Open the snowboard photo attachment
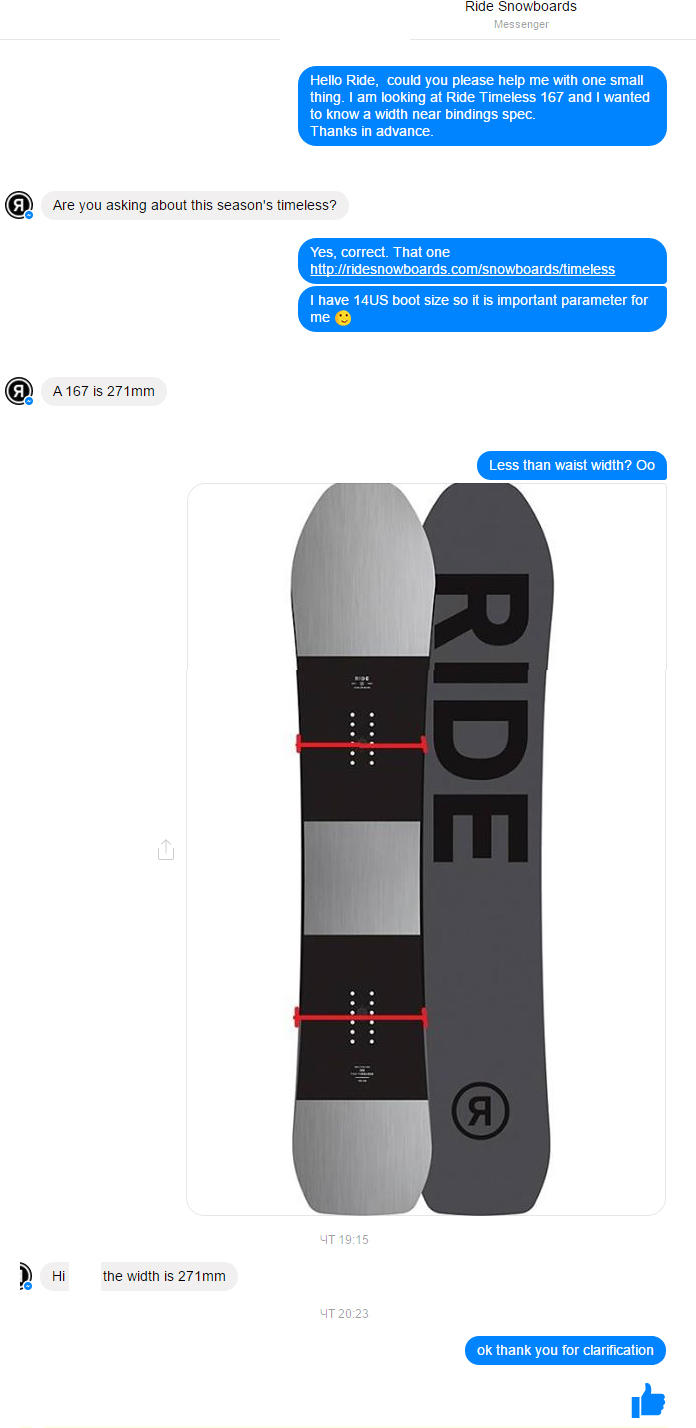Screen dimensions: 696x1428 pos(426,849)
